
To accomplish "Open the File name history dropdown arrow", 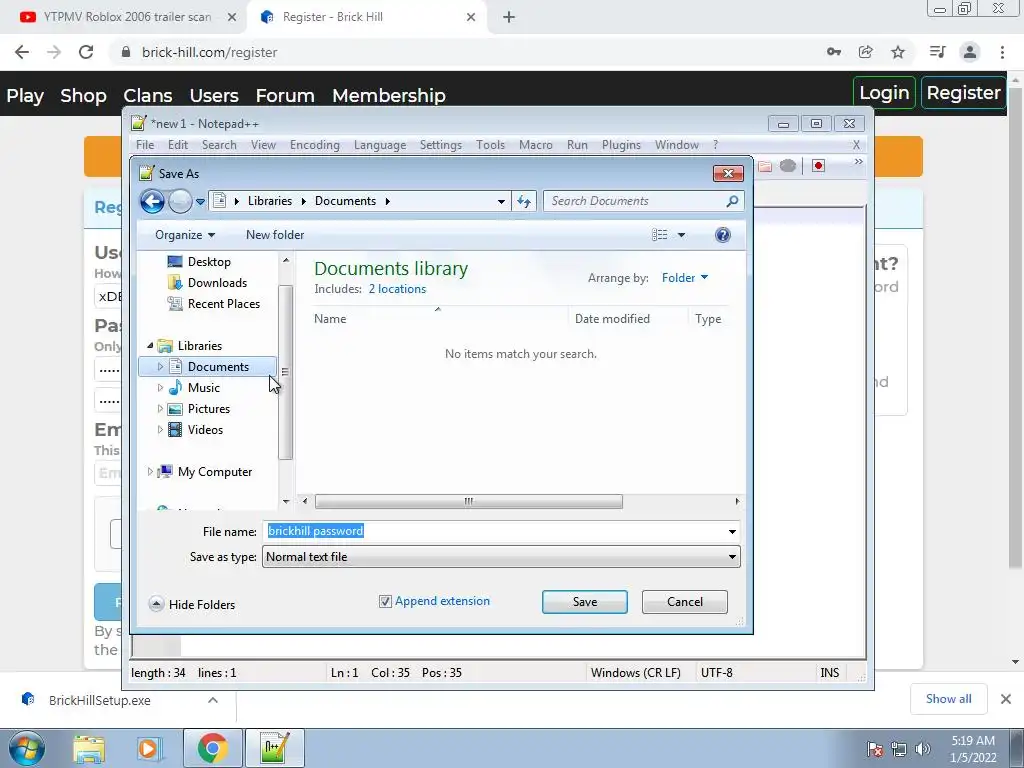I will click(x=732, y=532).
